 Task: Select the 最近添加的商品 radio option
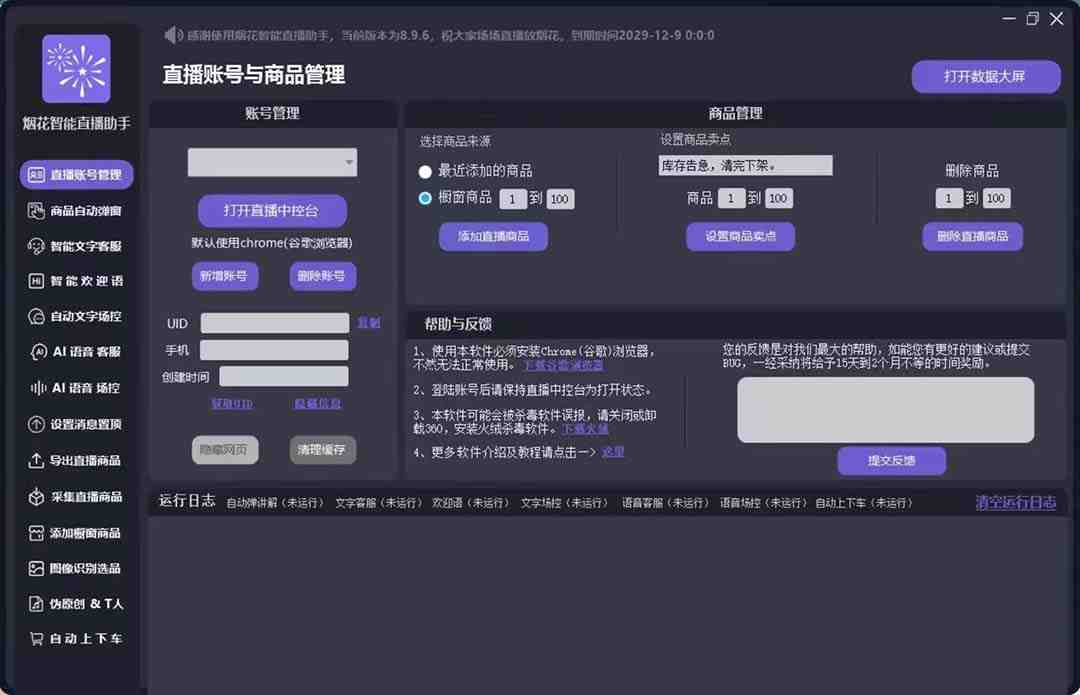(x=422, y=171)
